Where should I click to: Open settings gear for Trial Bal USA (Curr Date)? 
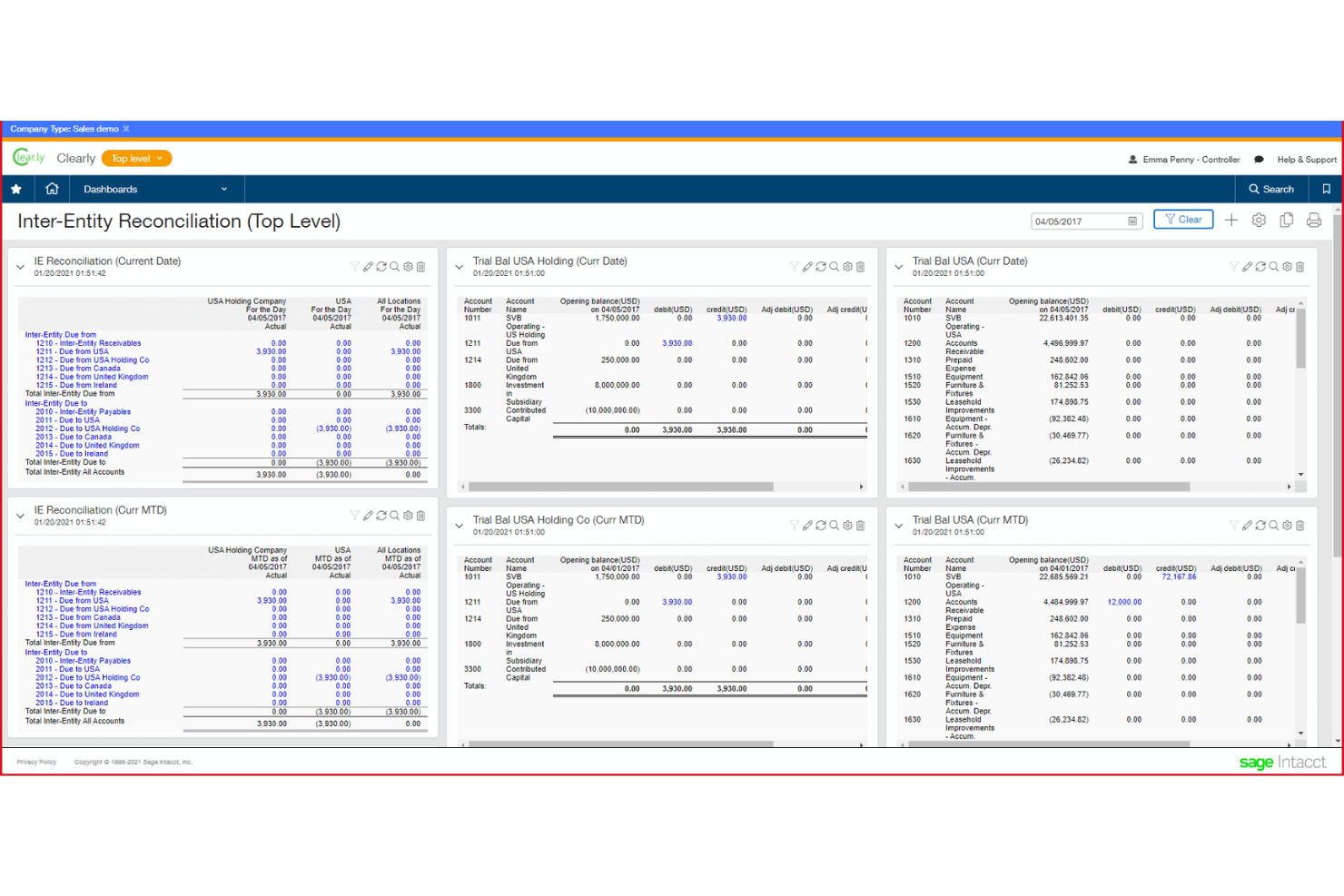(1287, 266)
